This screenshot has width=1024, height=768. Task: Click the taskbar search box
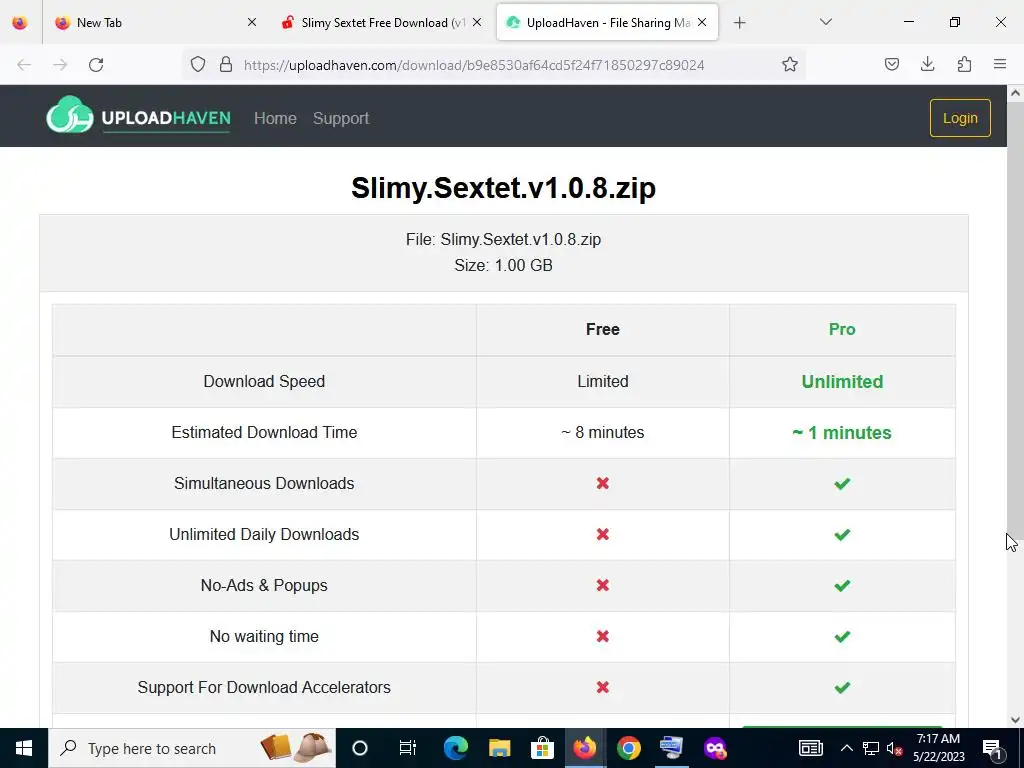[x=191, y=748]
